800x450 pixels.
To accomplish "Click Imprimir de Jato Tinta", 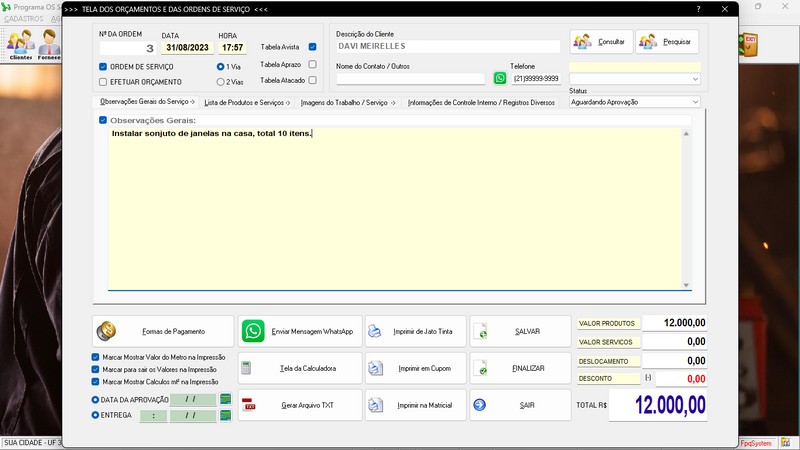I will tap(416, 331).
